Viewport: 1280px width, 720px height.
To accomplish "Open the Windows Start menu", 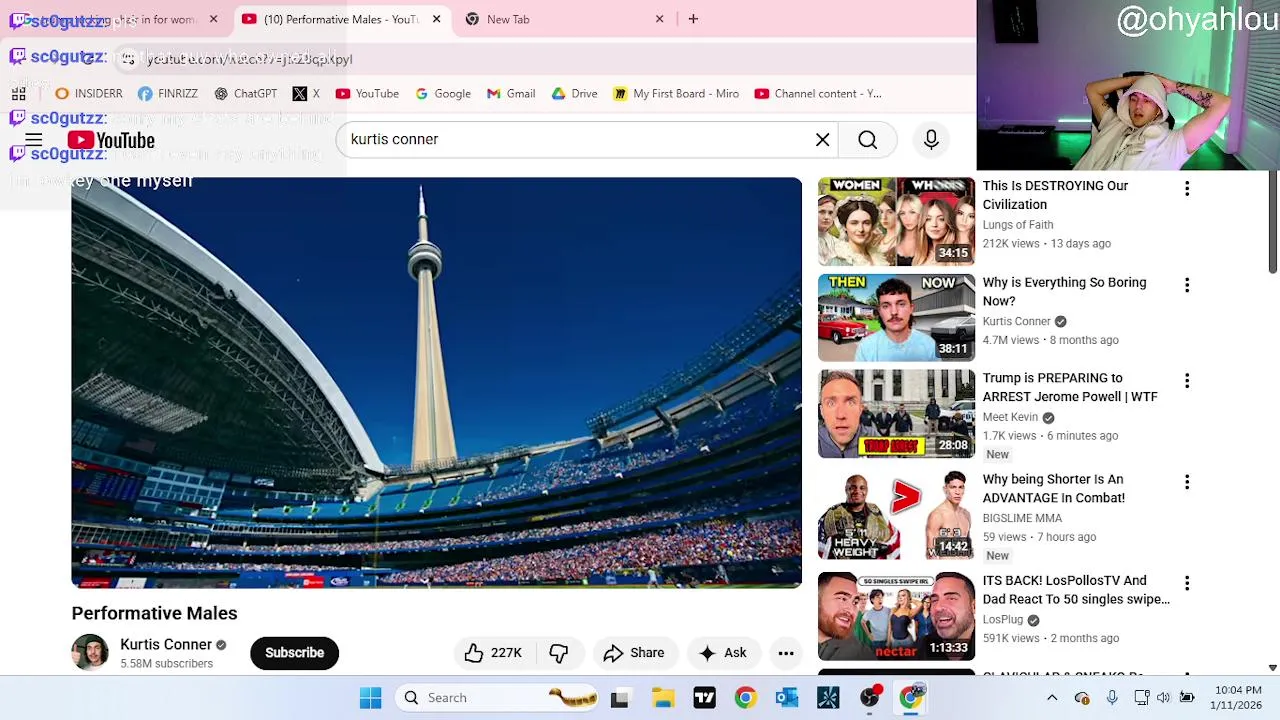I will click(x=370, y=698).
